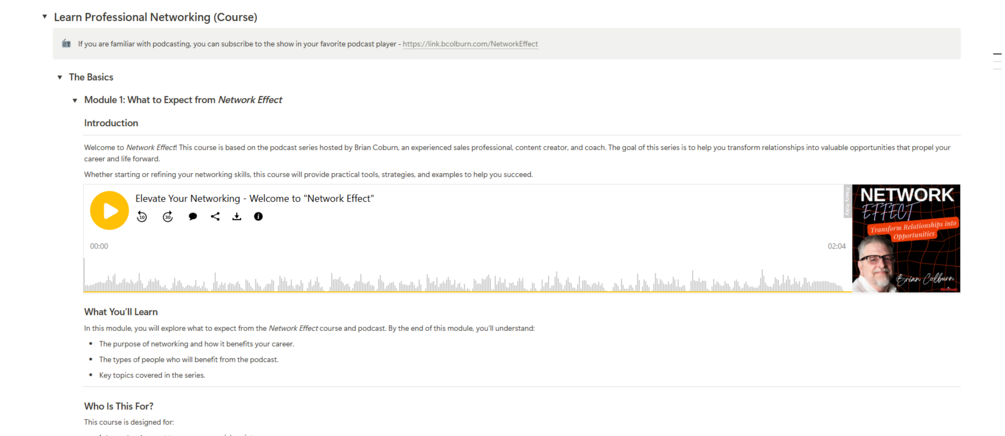Click the 02:04 duration label
1005x436 pixels.
[x=836, y=246]
